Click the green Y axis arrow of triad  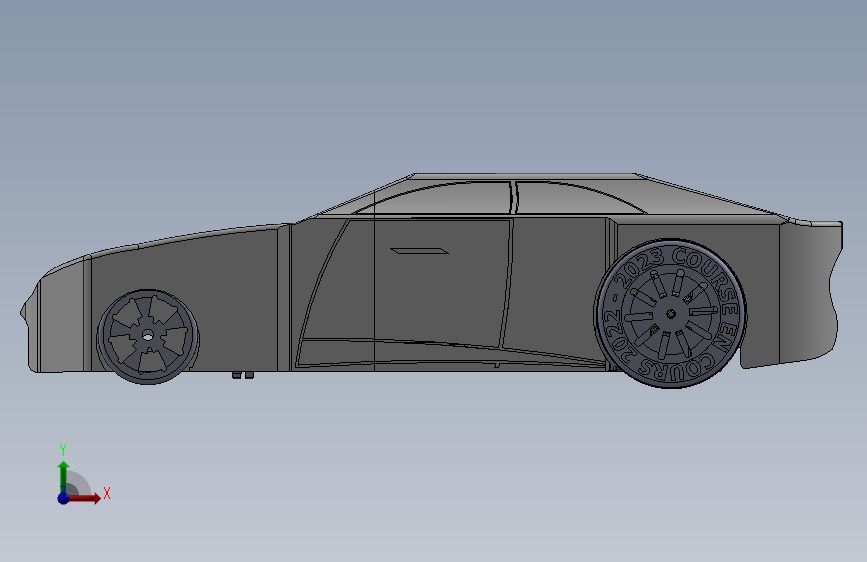click(x=64, y=476)
